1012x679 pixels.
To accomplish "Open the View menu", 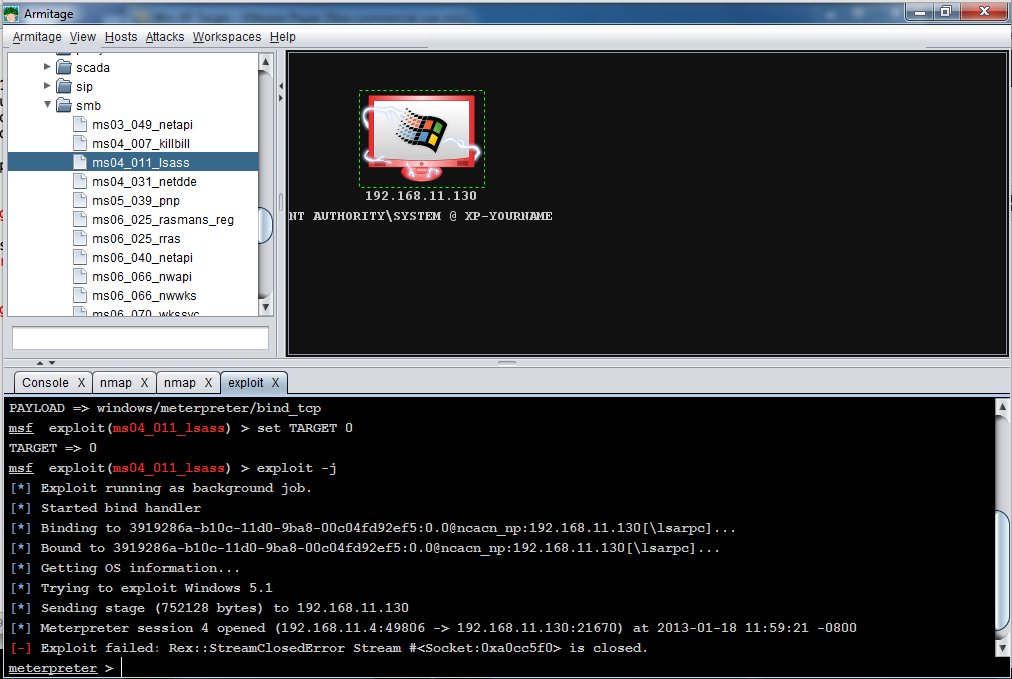I will tap(83, 37).
